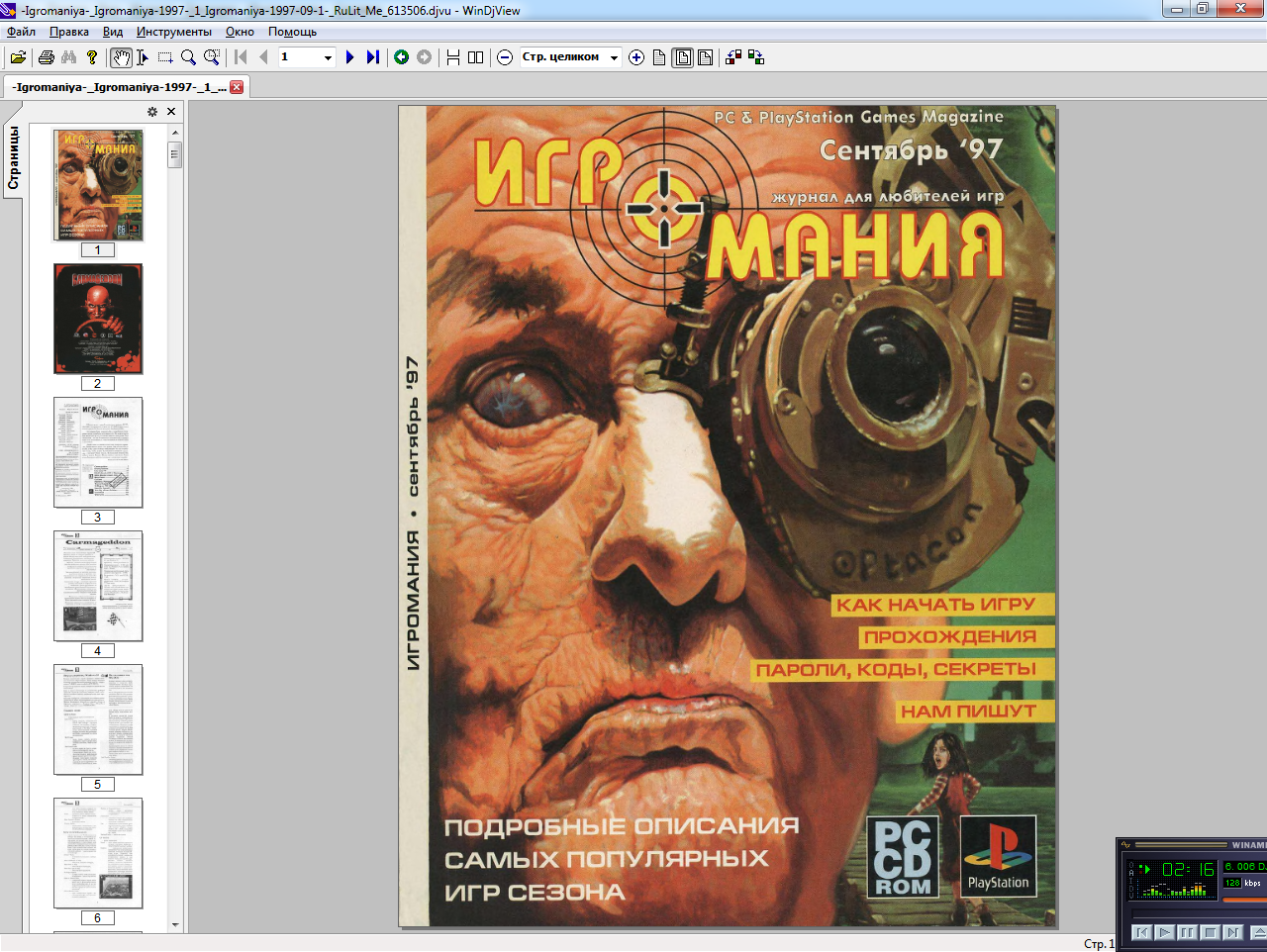Choose the magnifying glass tool

click(x=188, y=57)
